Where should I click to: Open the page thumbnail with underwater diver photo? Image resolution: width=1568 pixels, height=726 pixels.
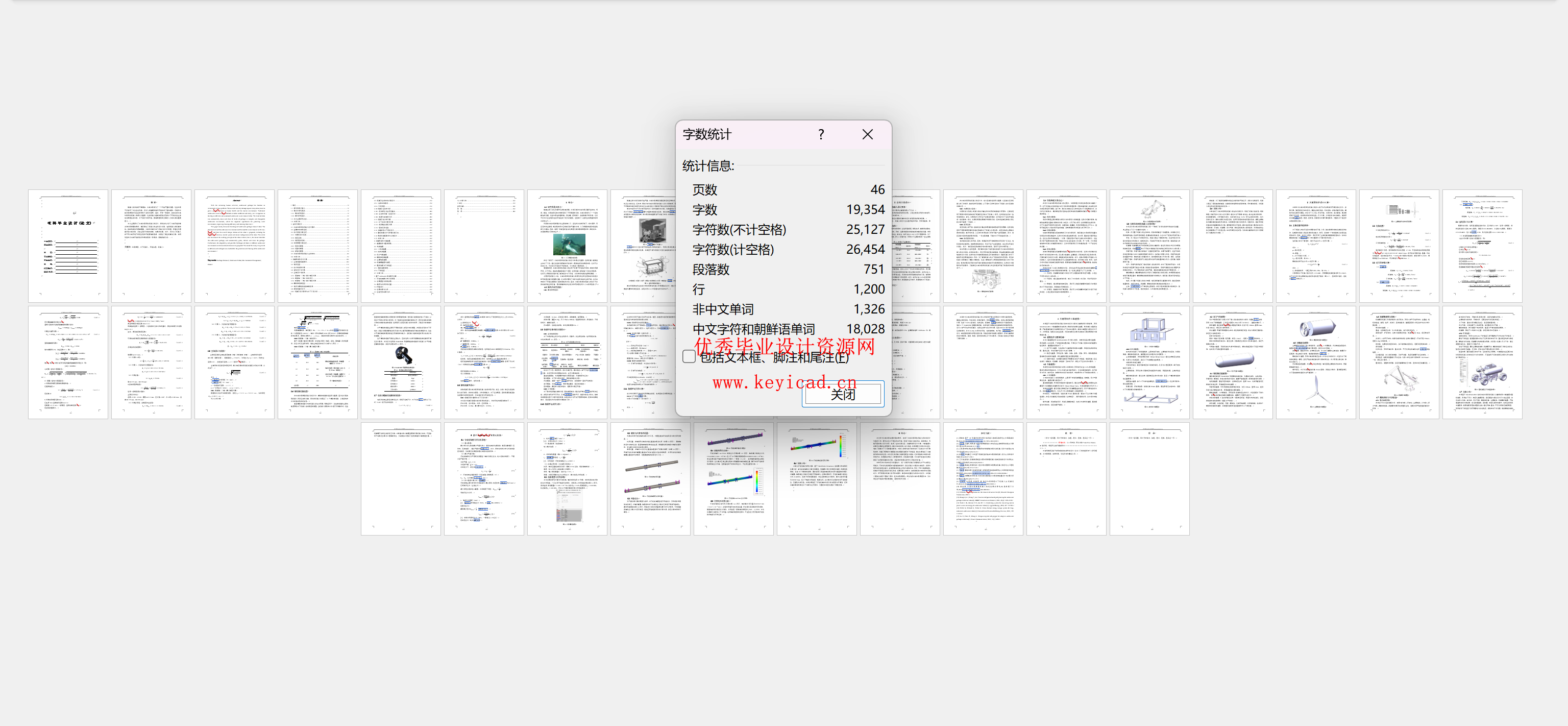[x=567, y=246]
